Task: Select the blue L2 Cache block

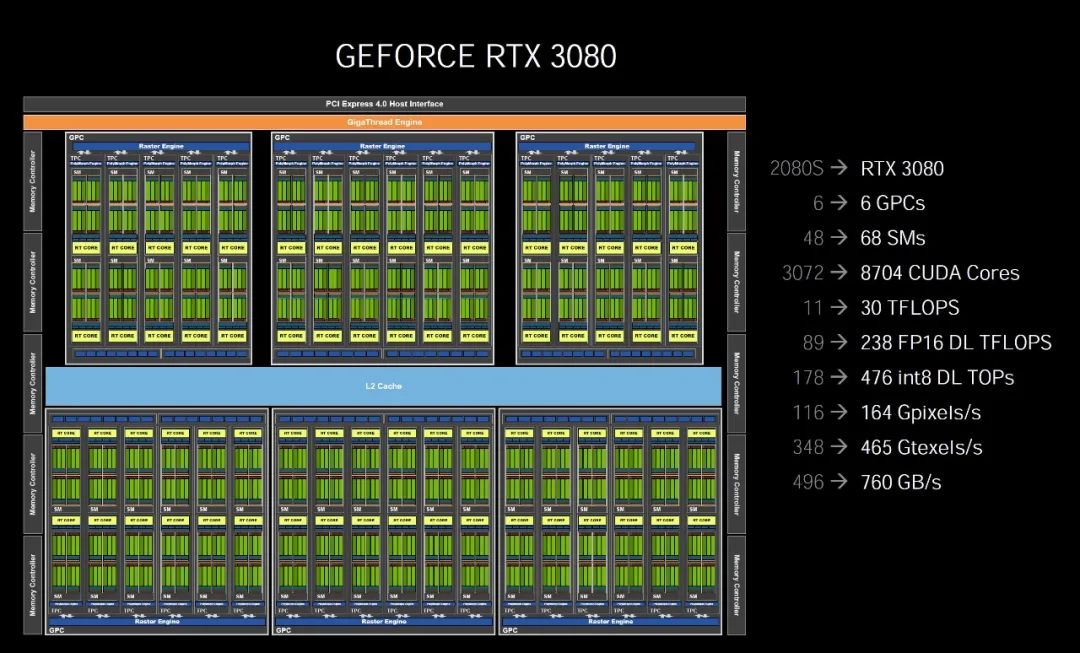Action: 384,386
